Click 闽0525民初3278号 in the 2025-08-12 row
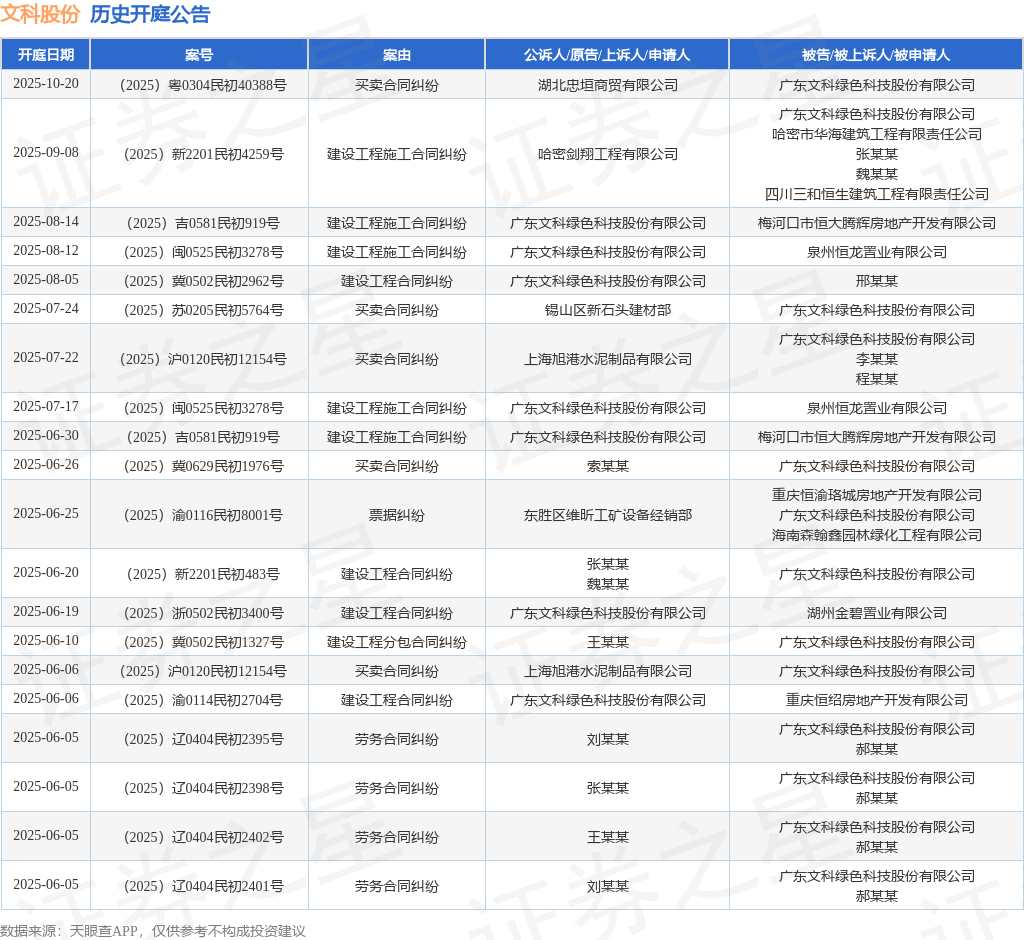Screen dimensions: 1024x940 tap(203, 252)
